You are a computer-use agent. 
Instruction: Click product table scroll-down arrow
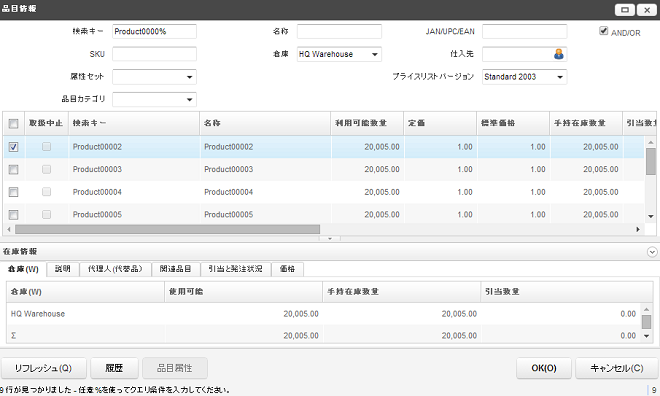651,216
